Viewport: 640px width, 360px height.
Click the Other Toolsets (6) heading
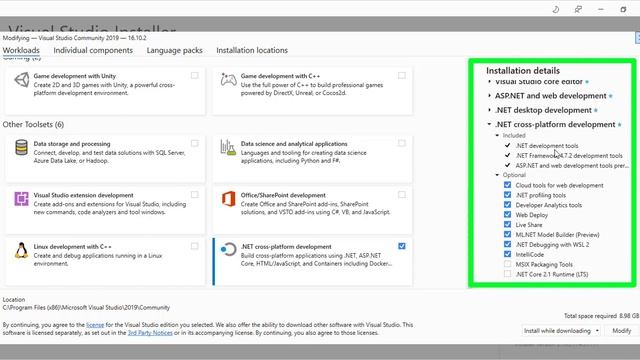tap(33, 124)
